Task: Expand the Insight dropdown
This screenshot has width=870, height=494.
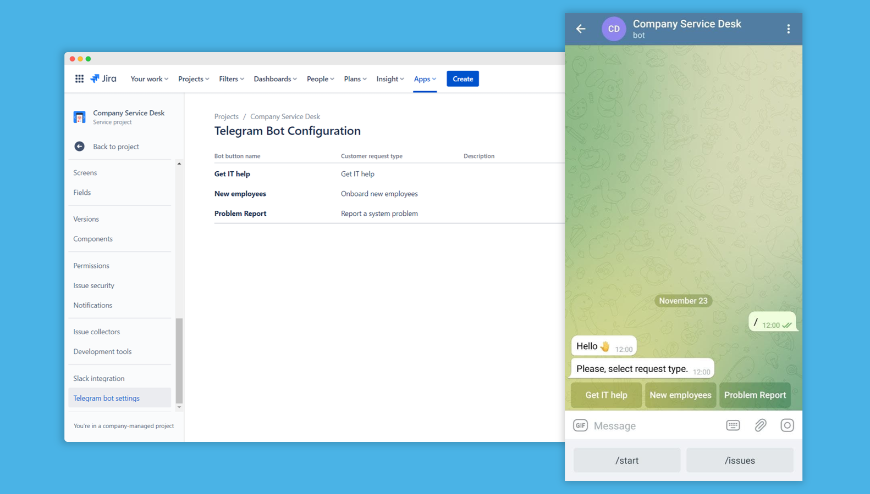Action: [x=390, y=79]
